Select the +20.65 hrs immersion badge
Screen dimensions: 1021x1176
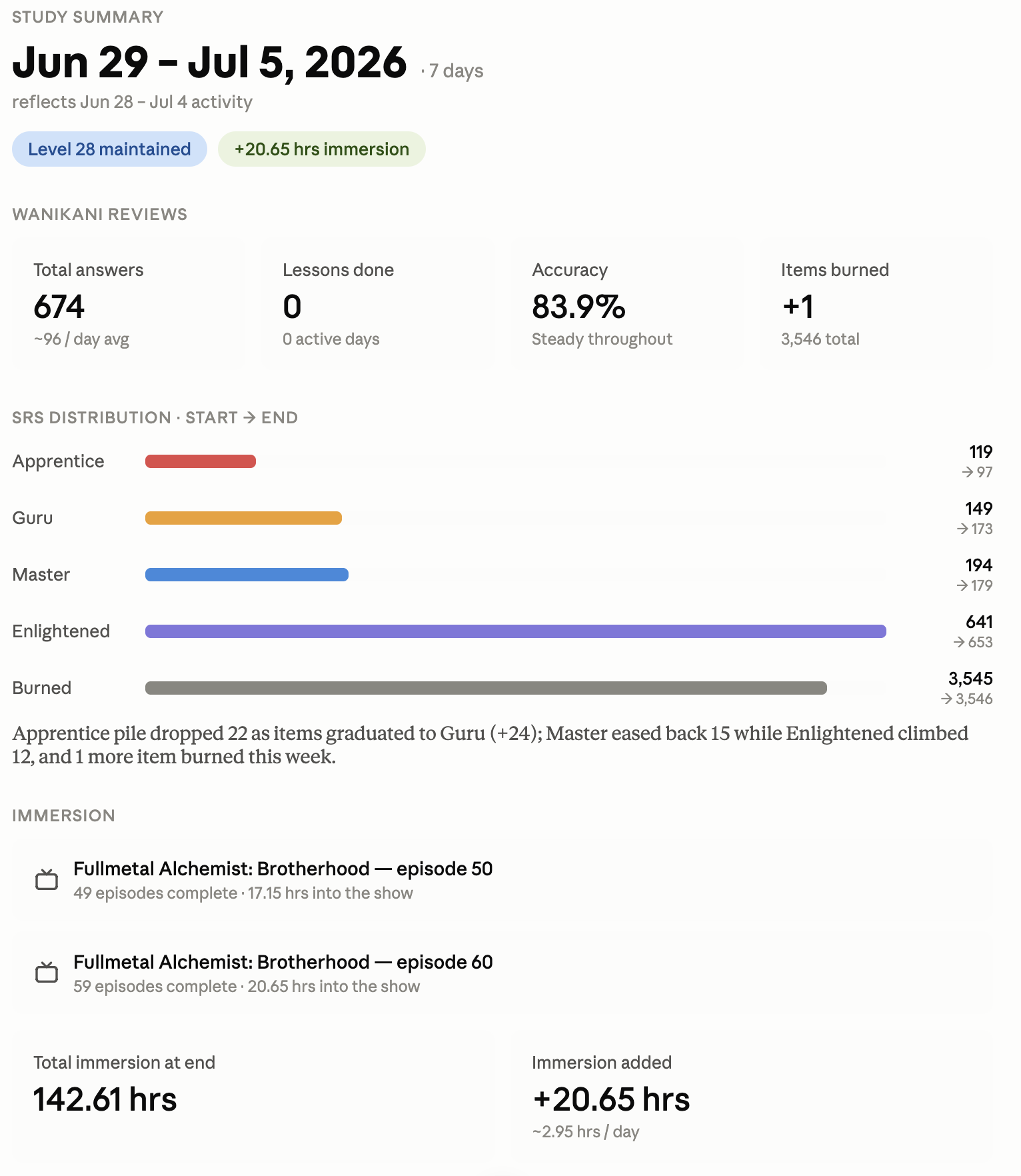[322, 149]
